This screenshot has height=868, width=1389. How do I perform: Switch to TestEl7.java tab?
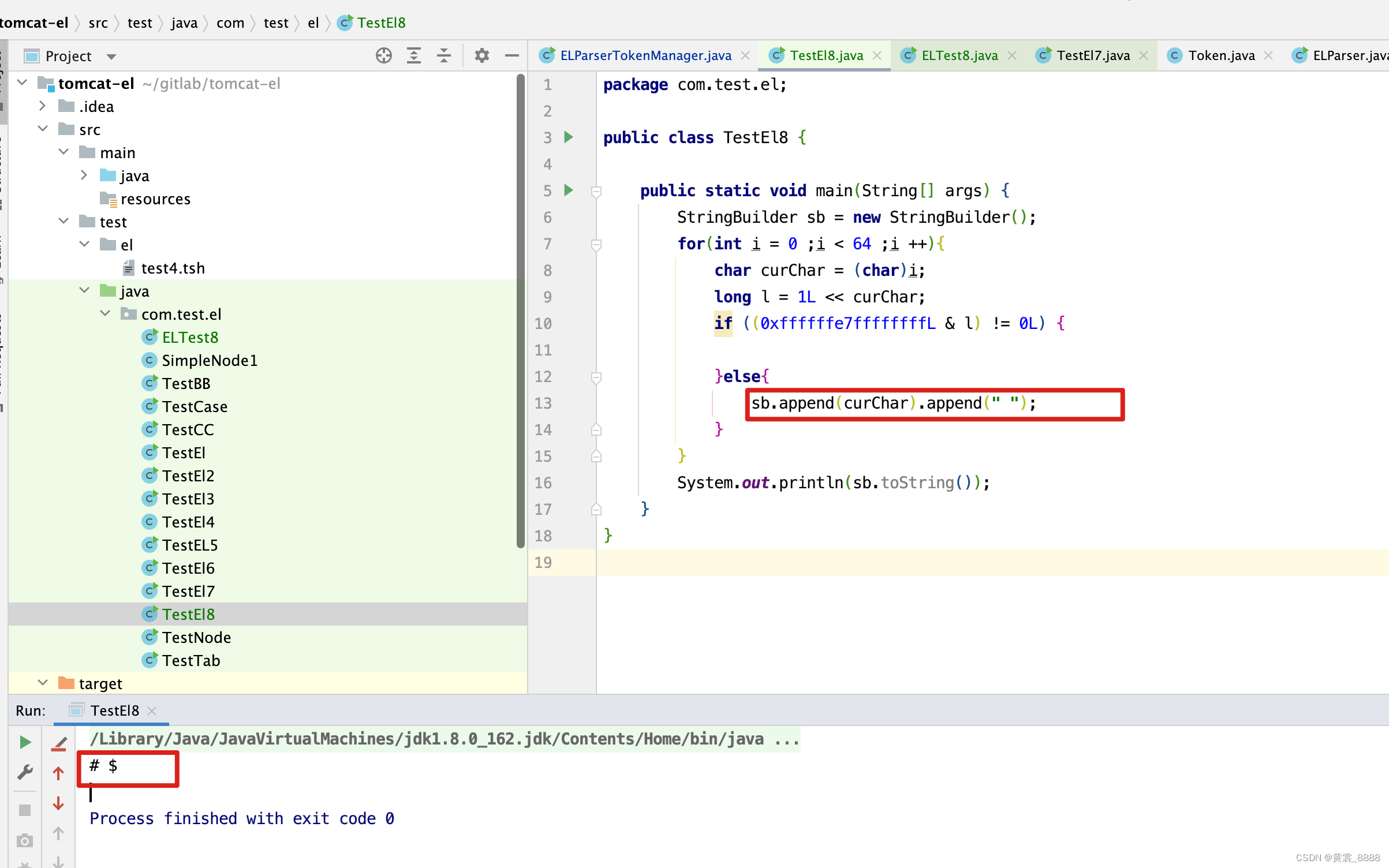coord(1093,55)
